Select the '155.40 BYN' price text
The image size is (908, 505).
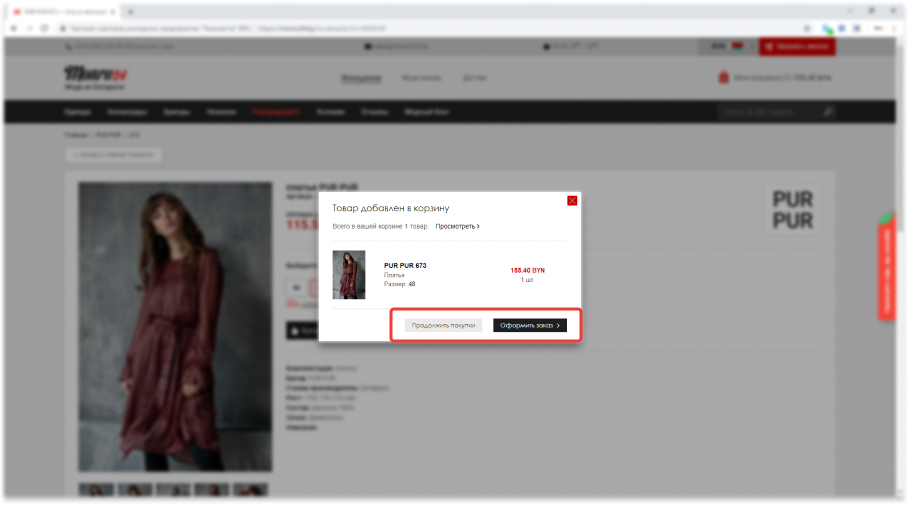pos(527,270)
